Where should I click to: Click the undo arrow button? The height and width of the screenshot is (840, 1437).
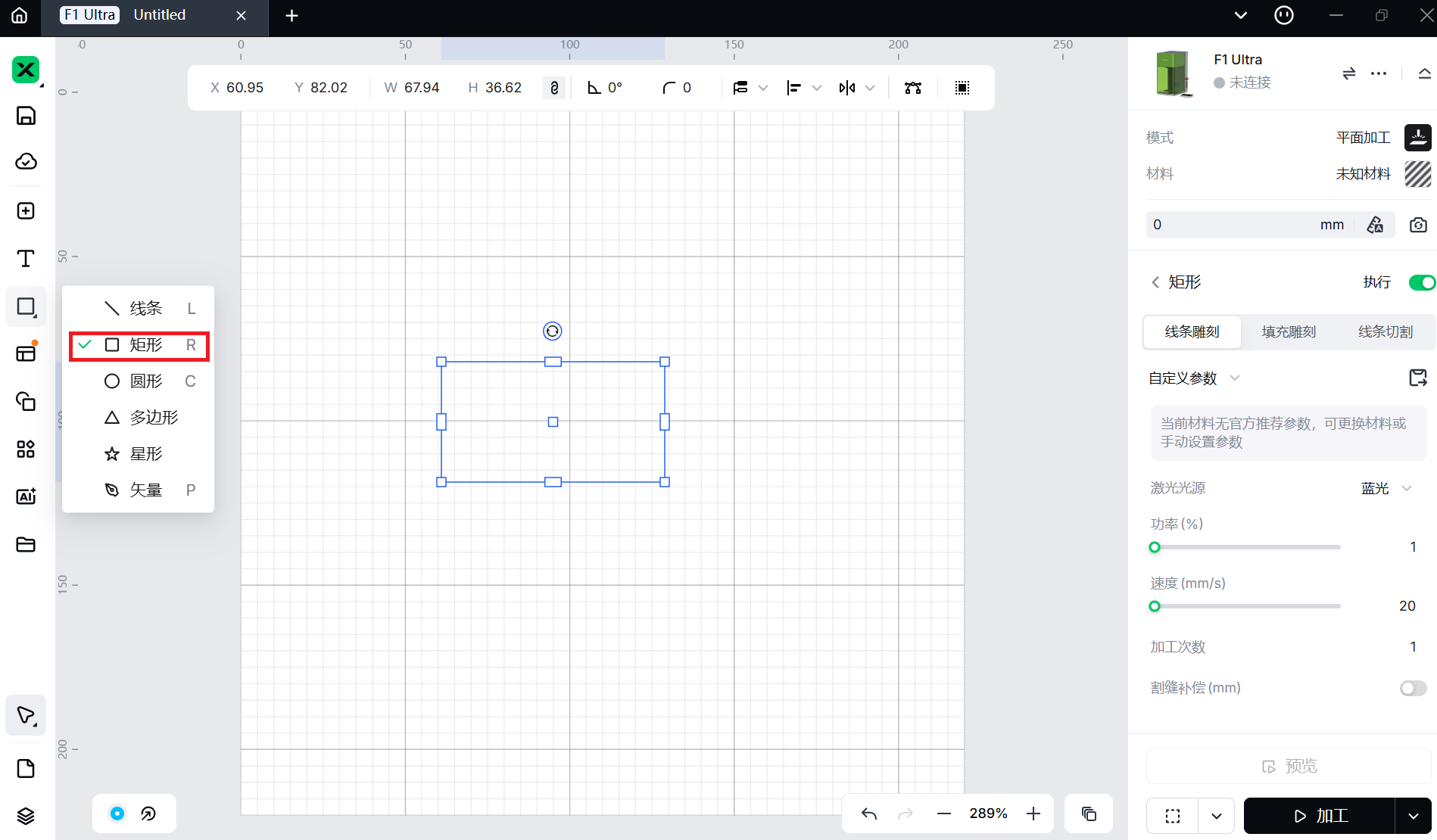tap(869, 814)
